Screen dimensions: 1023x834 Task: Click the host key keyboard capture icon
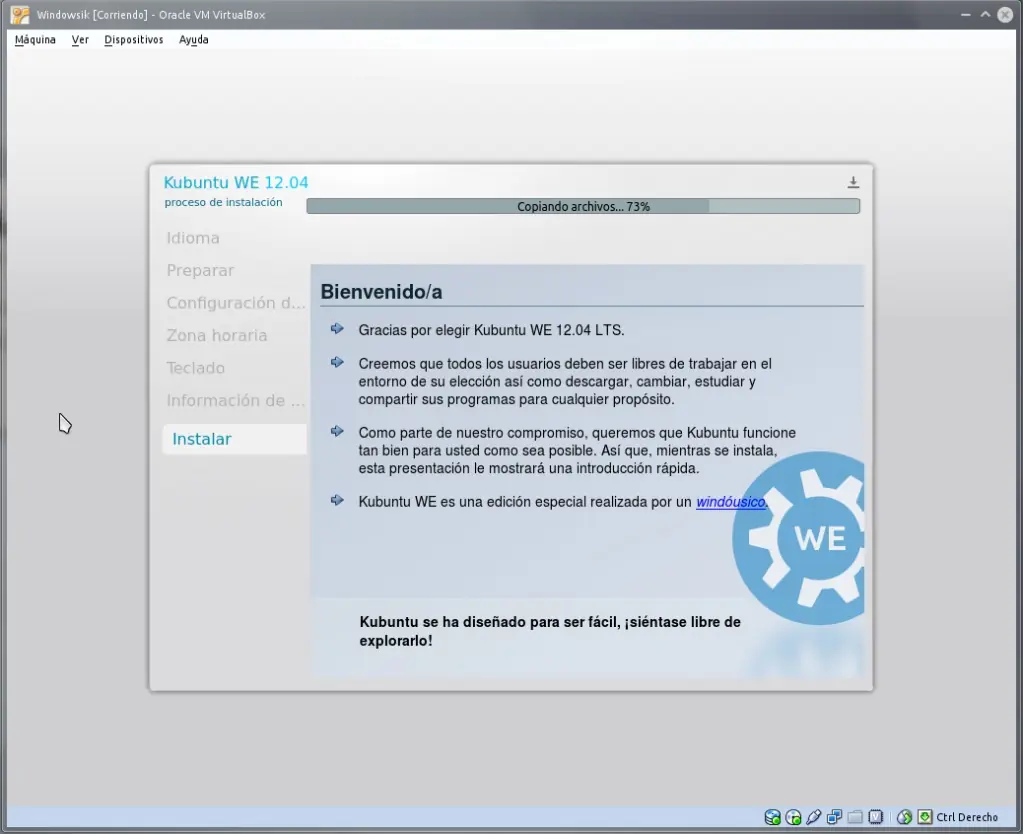(x=925, y=817)
